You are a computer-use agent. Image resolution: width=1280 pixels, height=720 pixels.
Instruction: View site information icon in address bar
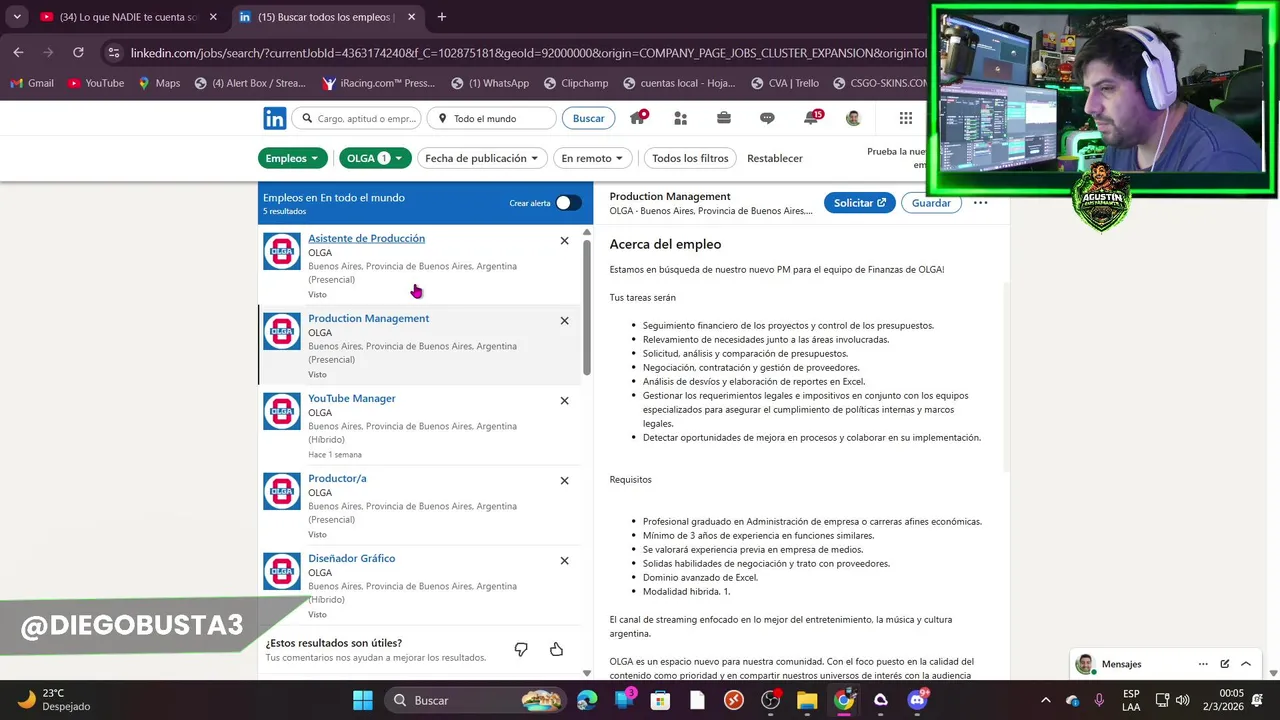point(114,52)
